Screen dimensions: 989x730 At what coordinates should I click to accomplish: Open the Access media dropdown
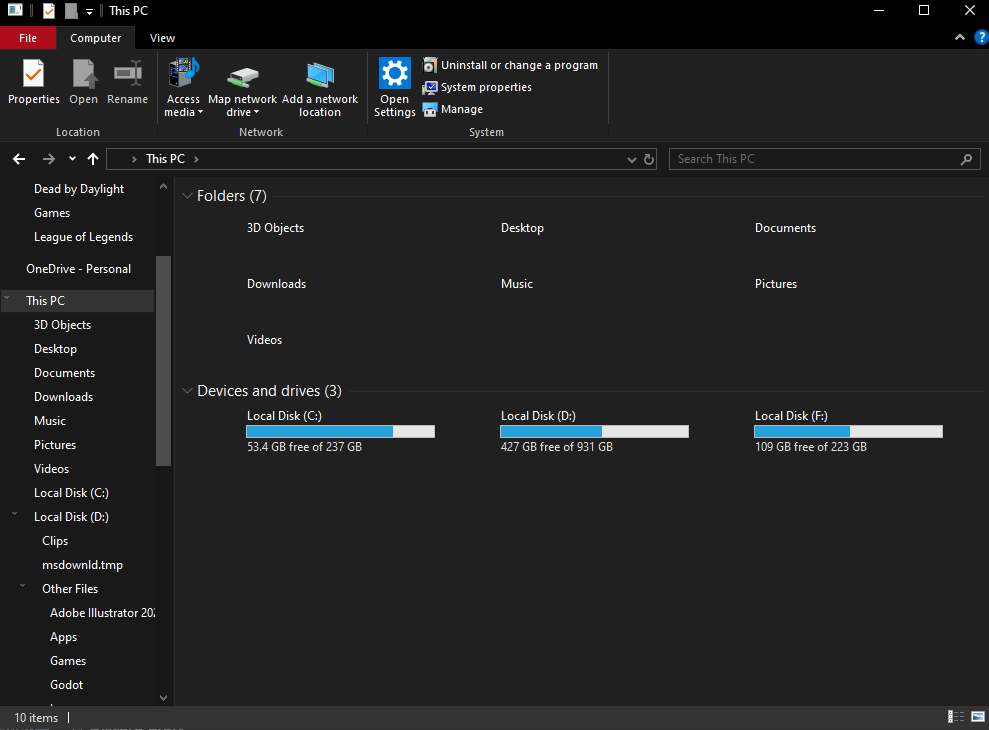183,86
